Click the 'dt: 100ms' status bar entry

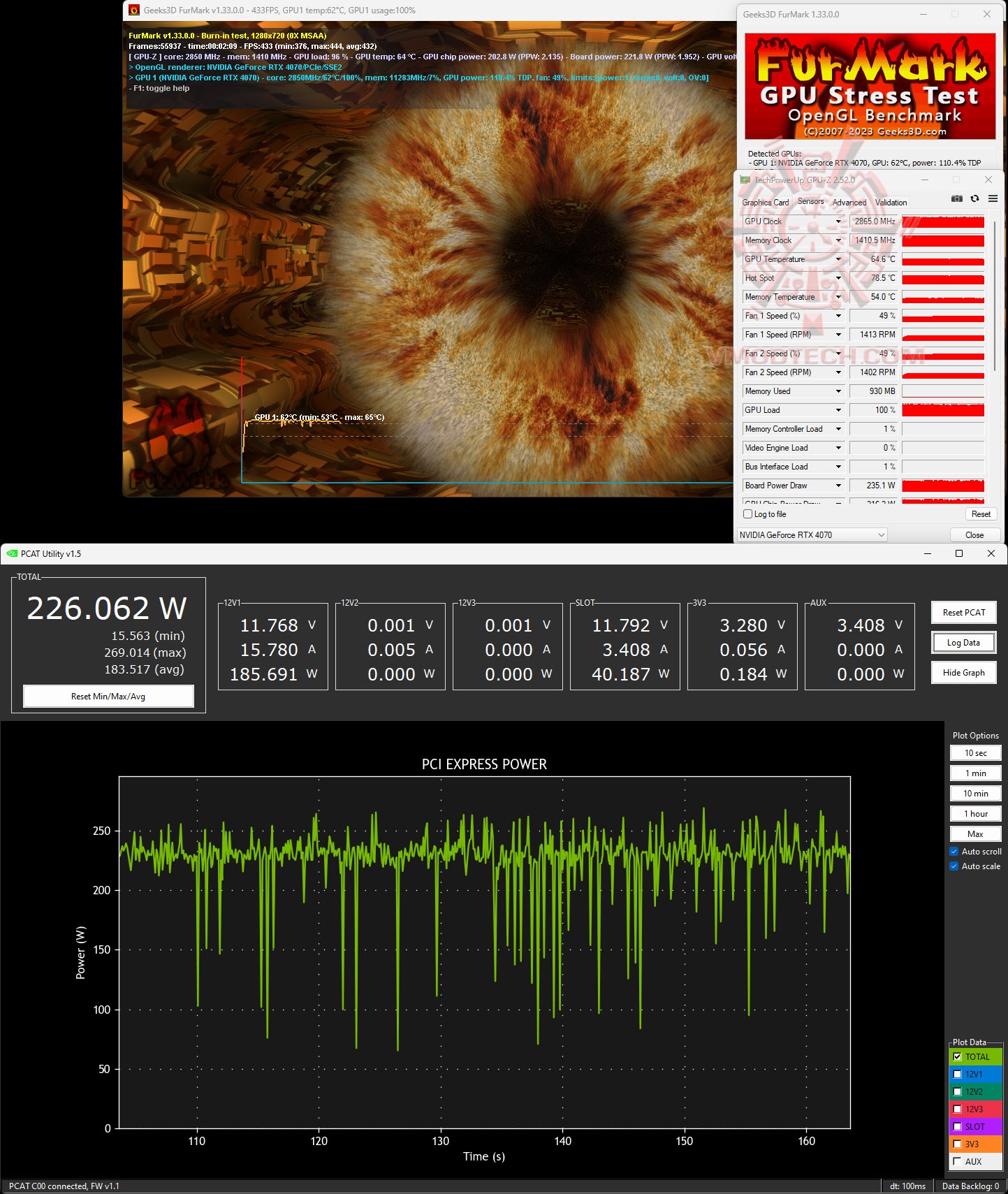click(907, 1186)
